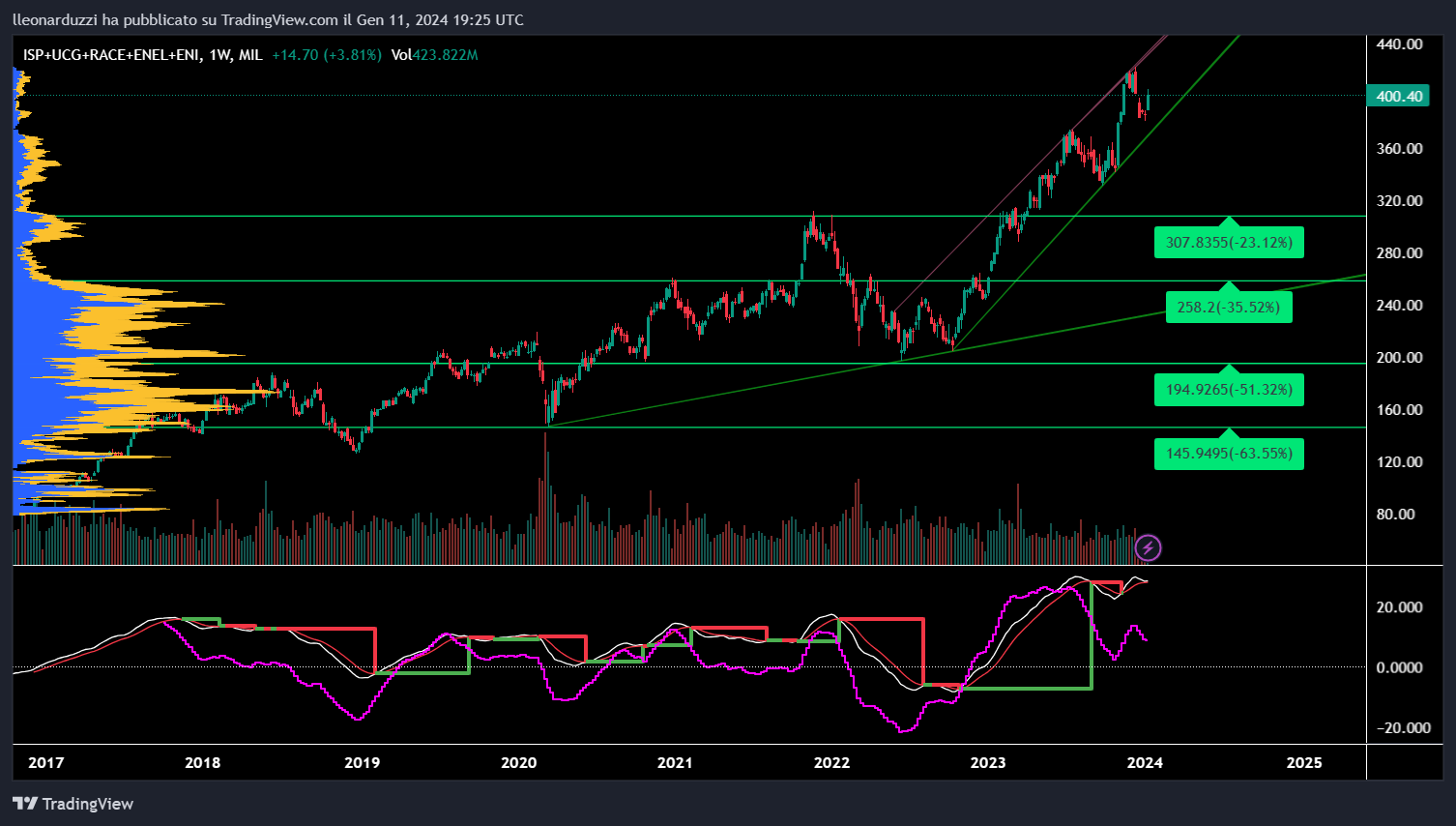Click the +14.70 (+3.81%) change value
1456x826 pixels.
[327, 55]
